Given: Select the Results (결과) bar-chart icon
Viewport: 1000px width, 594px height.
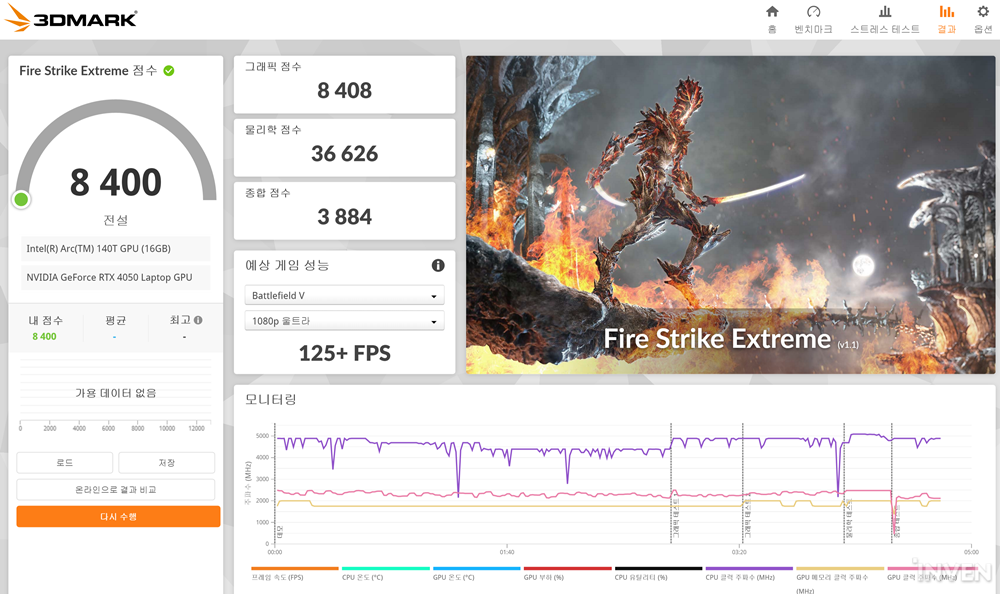Looking at the screenshot, I should tap(946, 11).
